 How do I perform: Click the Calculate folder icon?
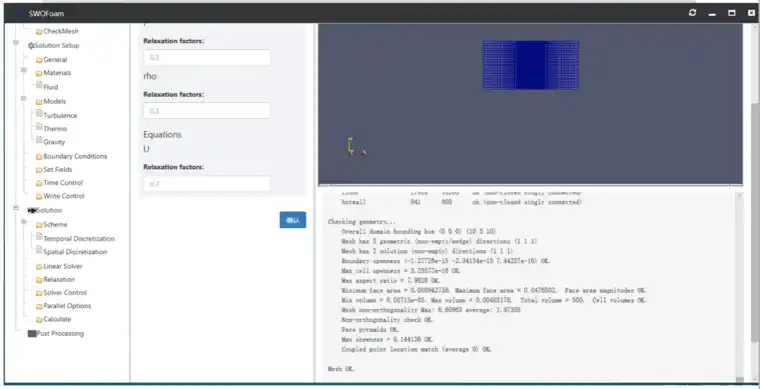[39, 320]
